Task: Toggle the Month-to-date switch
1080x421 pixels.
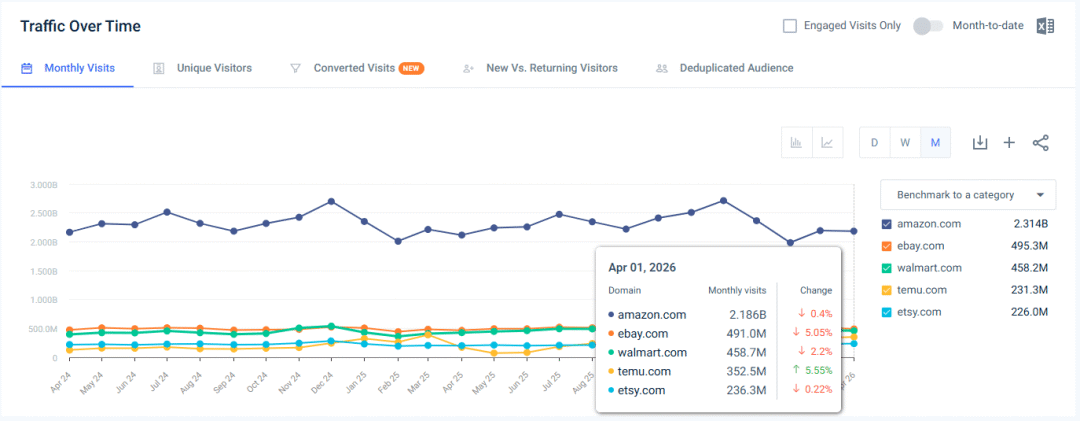Action: tap(928, 26)
